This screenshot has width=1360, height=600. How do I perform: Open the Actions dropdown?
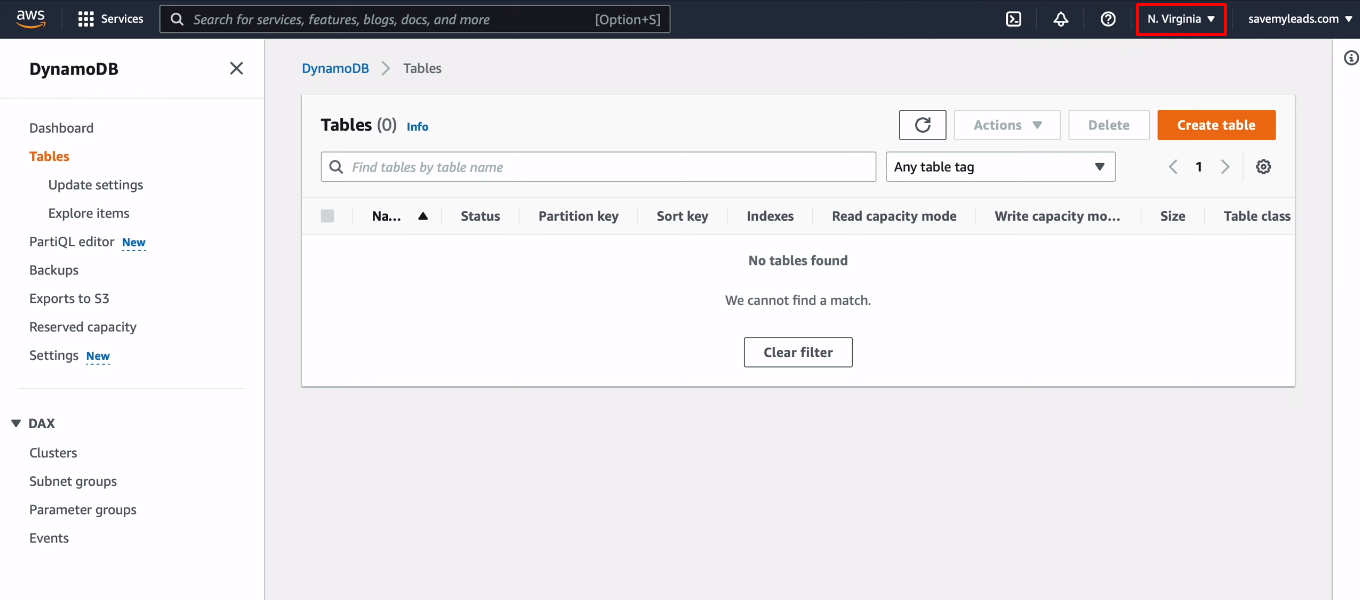pos(1008,125)
